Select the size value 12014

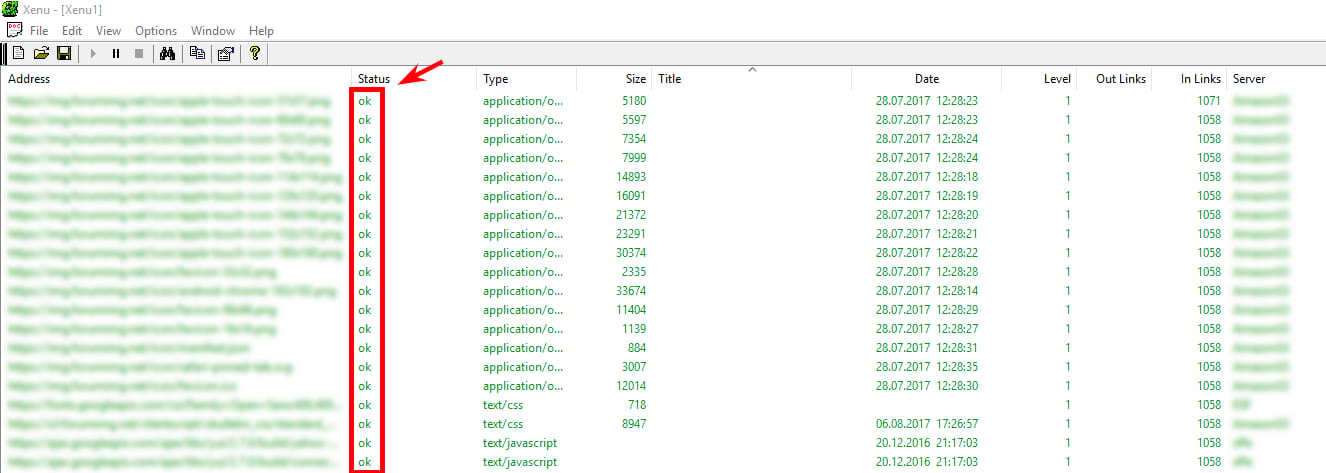(630, 386)
